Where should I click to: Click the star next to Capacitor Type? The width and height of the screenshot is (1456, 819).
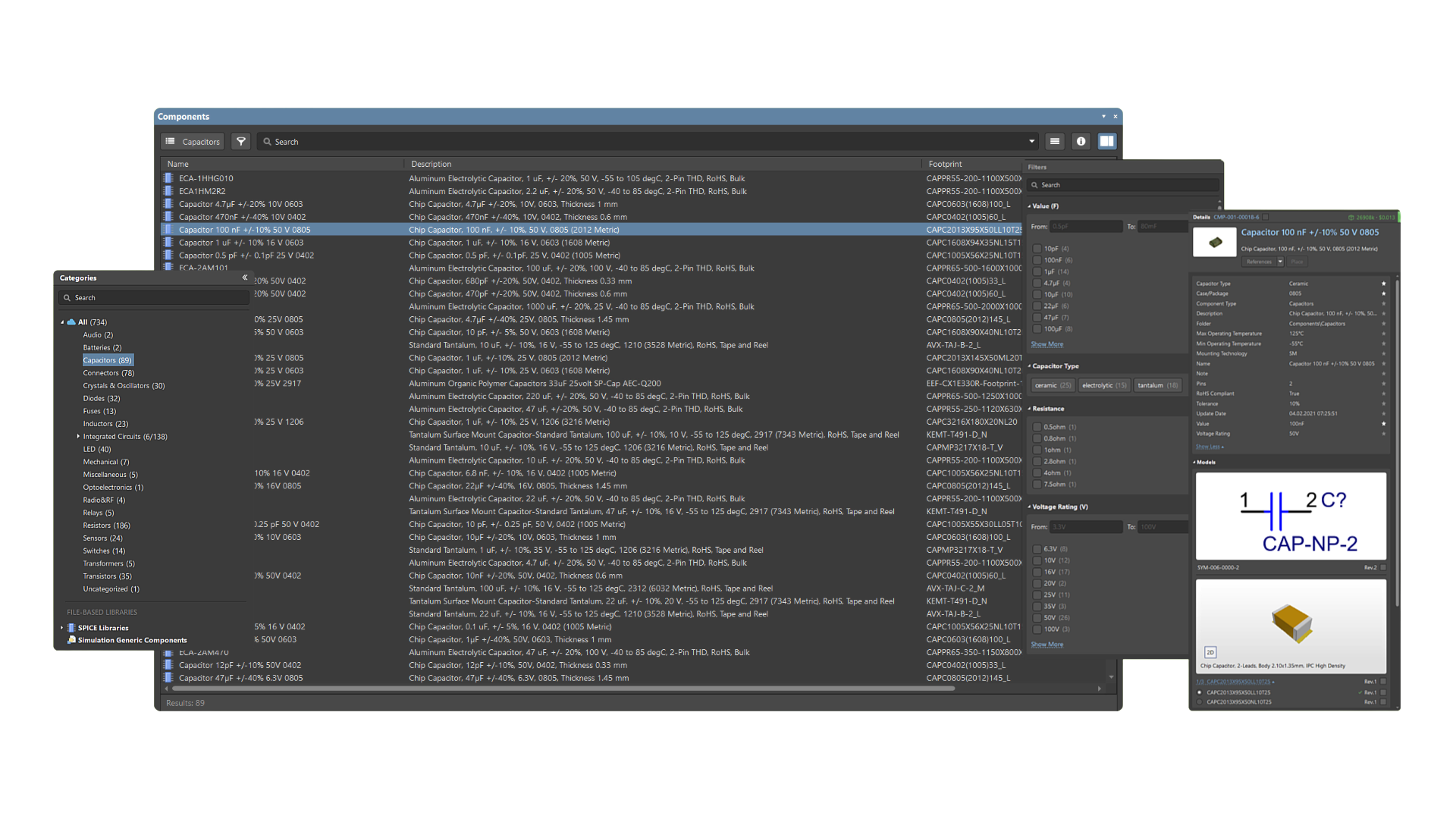coord(1383,284)
